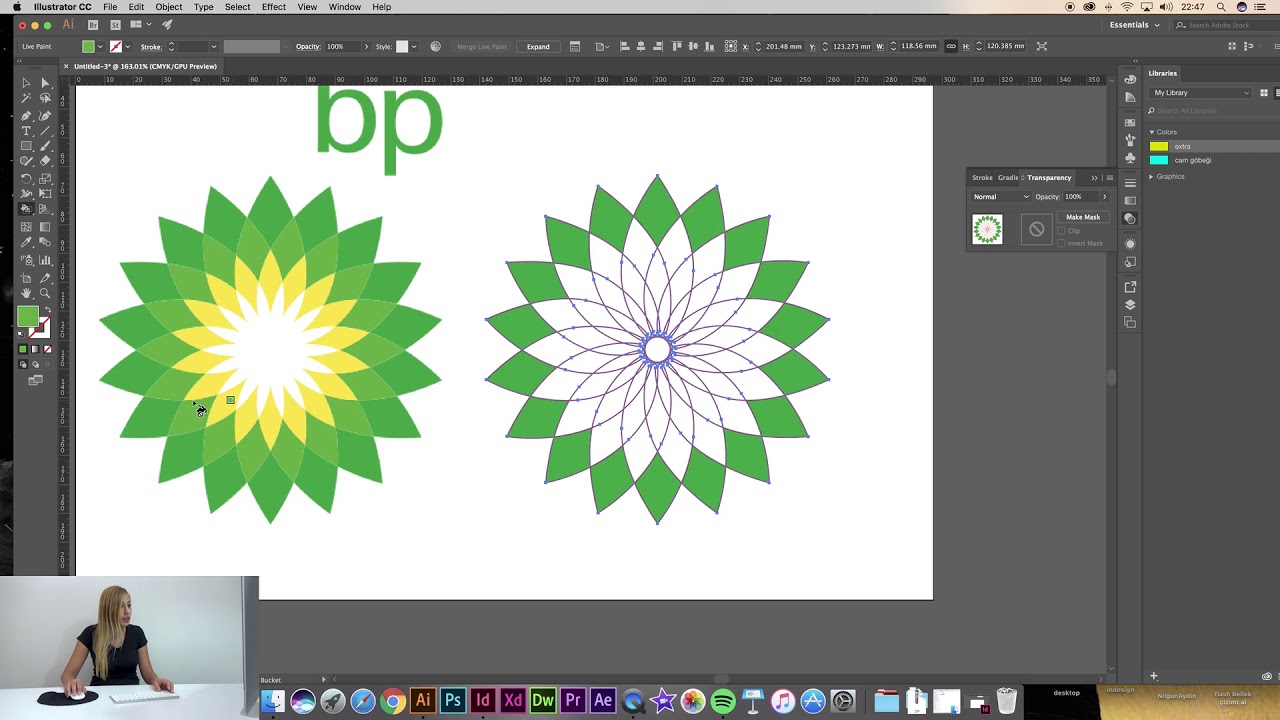Select the Pen tool
Viewport: 1280px width, 720px height.
pyautogui.click(x=27, y=114)
